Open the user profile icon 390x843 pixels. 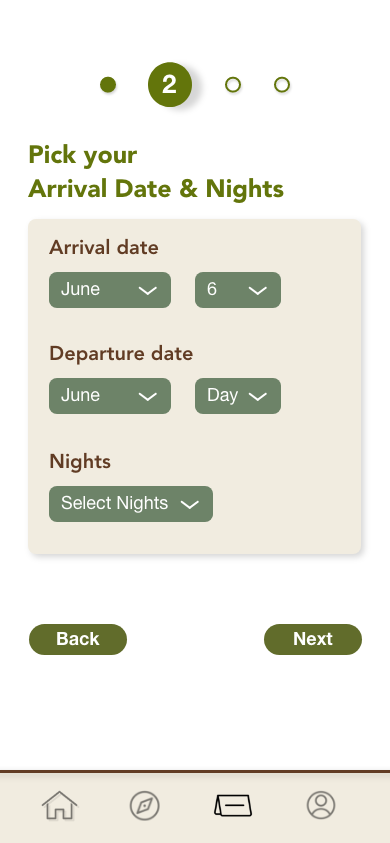pos(321,805)
